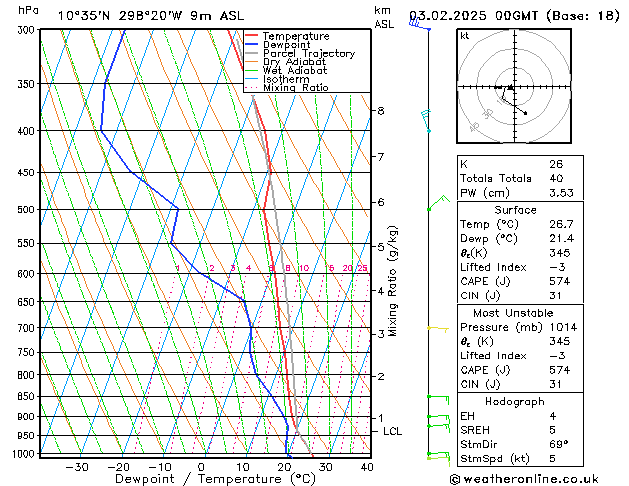
Task: Click the weatheronline.co.uk copyright text
Action: 524,479
